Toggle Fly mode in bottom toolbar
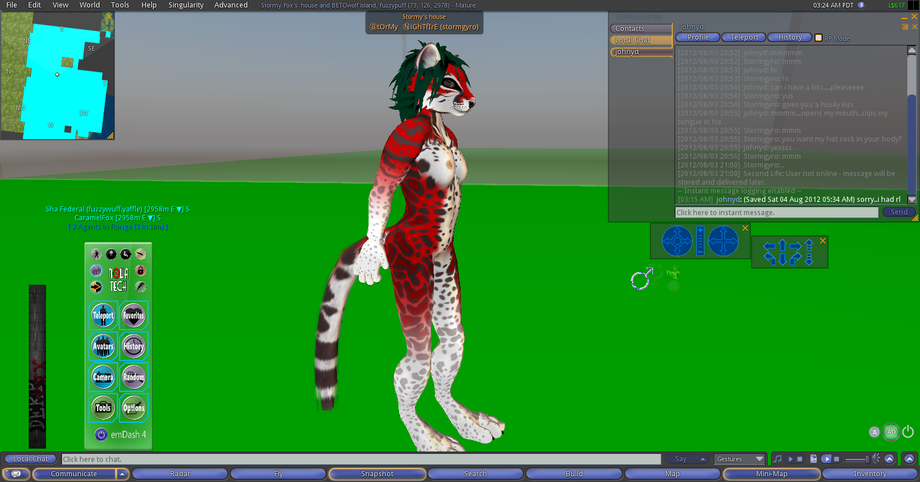 coord(279,474)
